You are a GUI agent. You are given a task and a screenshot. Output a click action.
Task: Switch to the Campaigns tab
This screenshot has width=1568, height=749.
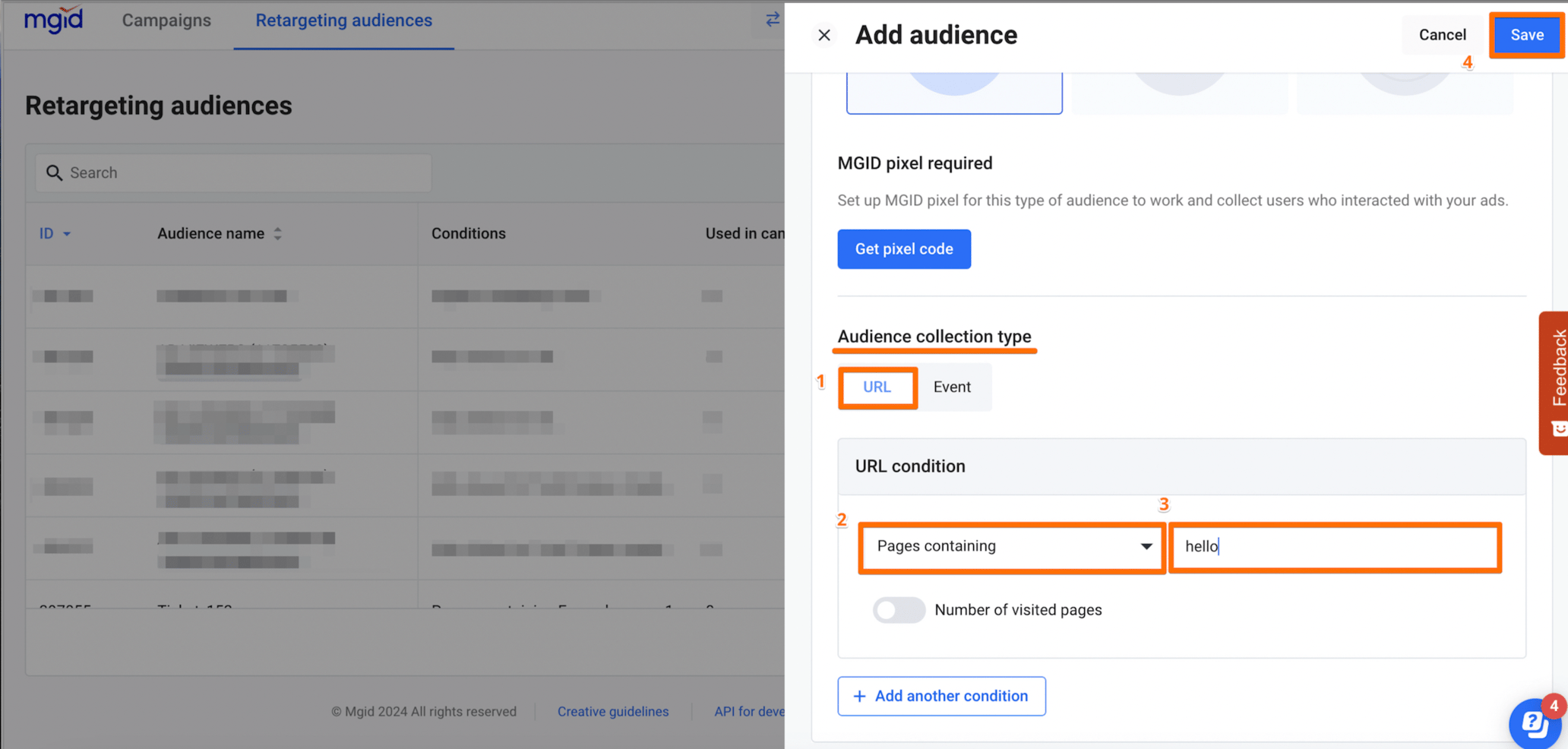(166, 21)
